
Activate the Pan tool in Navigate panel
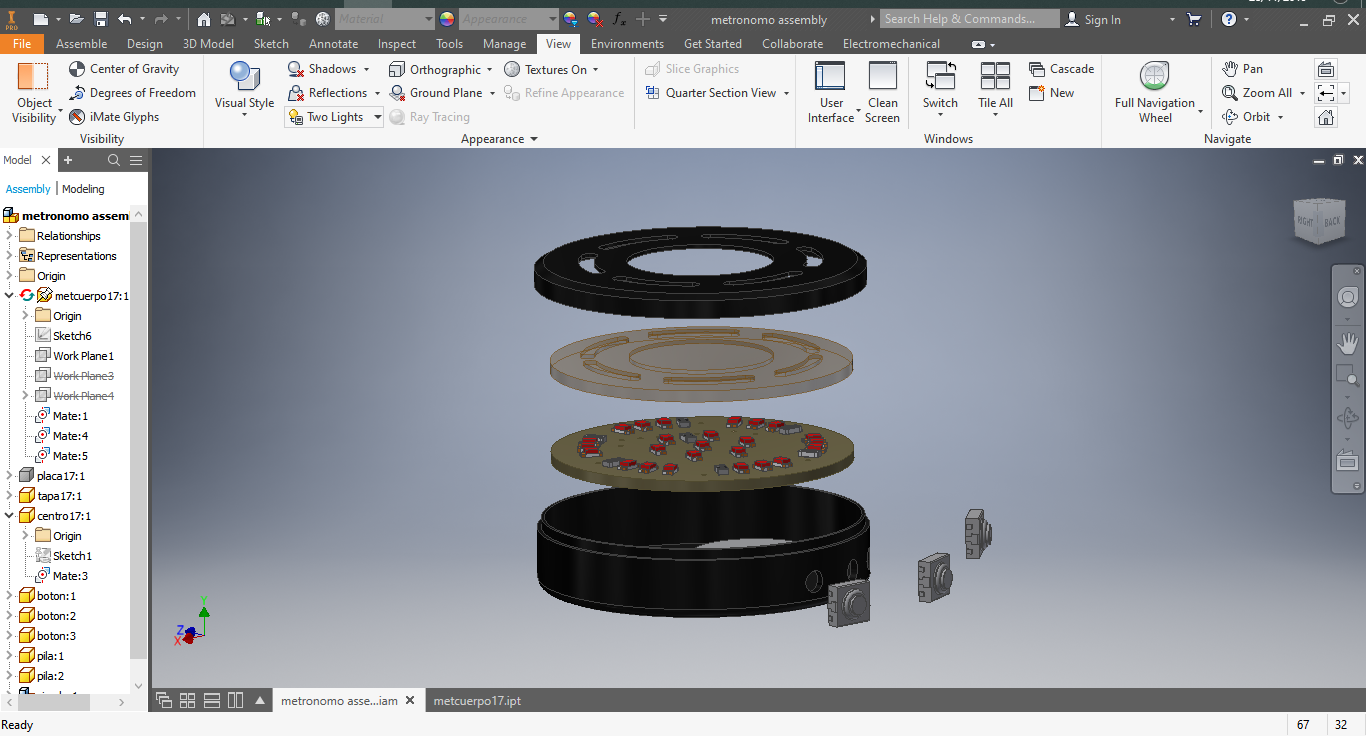pyautogui.click(x=1242, y=69)
